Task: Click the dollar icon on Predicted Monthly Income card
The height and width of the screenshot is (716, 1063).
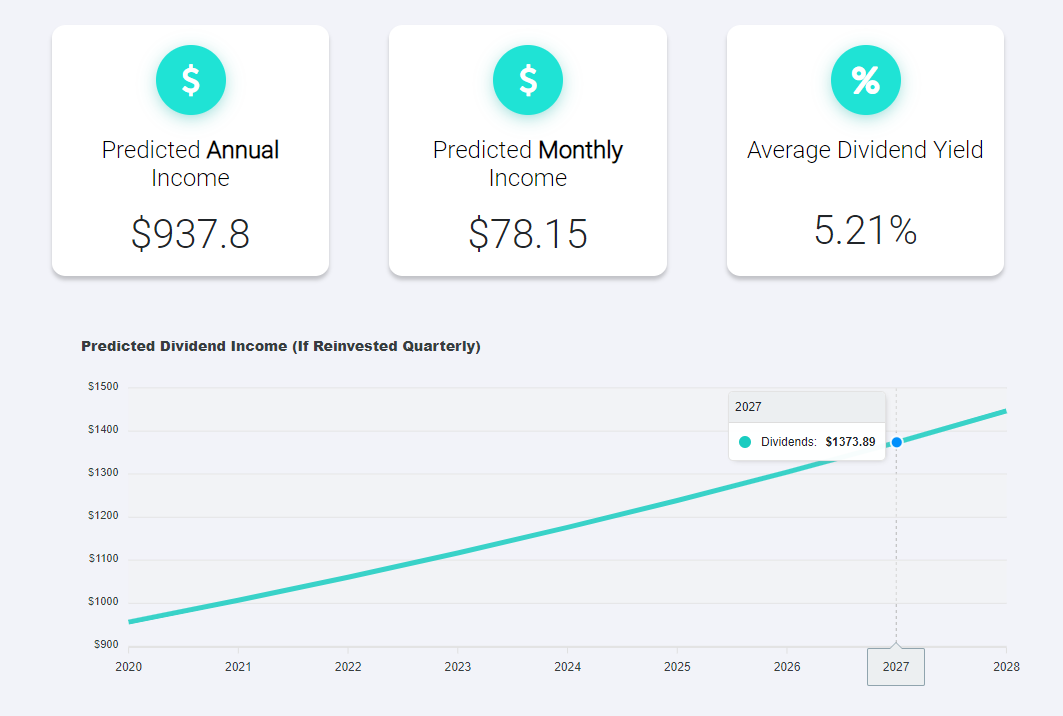Action: point(528,80)
